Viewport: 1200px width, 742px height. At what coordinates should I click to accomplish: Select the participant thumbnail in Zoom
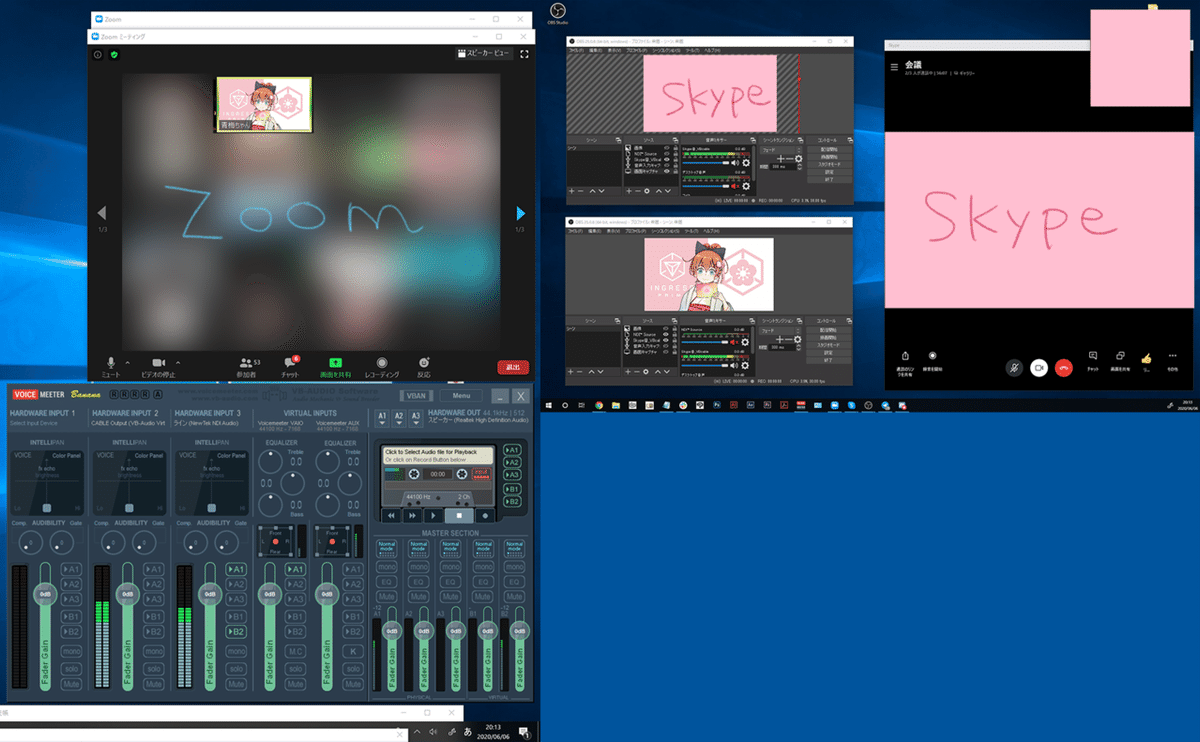(264, 105)
